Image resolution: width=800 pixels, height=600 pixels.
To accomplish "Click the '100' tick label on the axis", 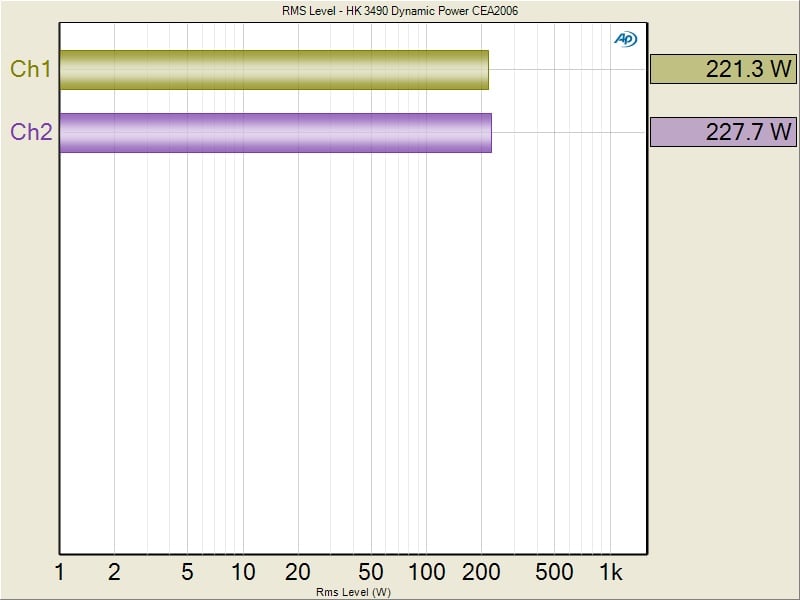I will [x=426, y=572].
